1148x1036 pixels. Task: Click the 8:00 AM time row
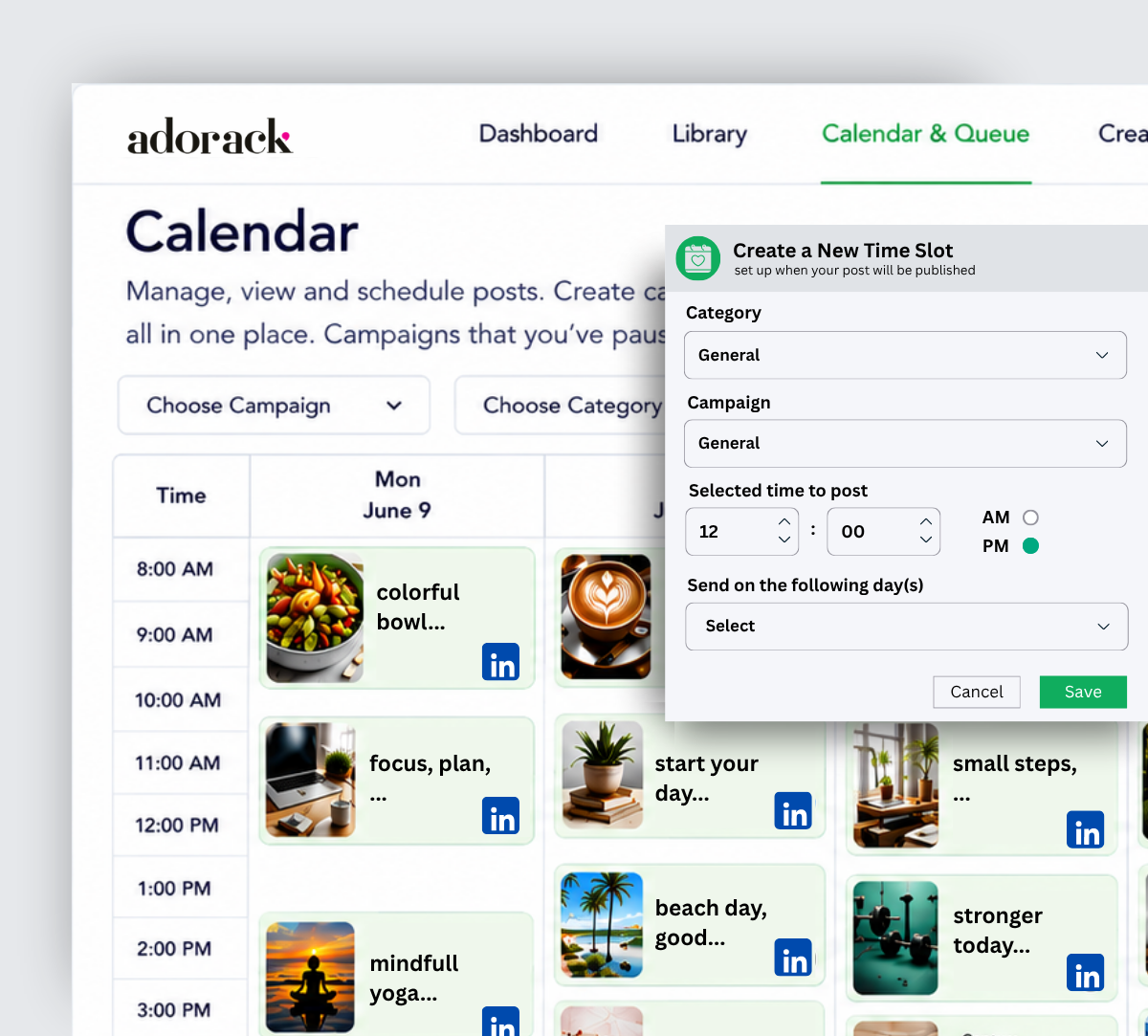(181, 569)
